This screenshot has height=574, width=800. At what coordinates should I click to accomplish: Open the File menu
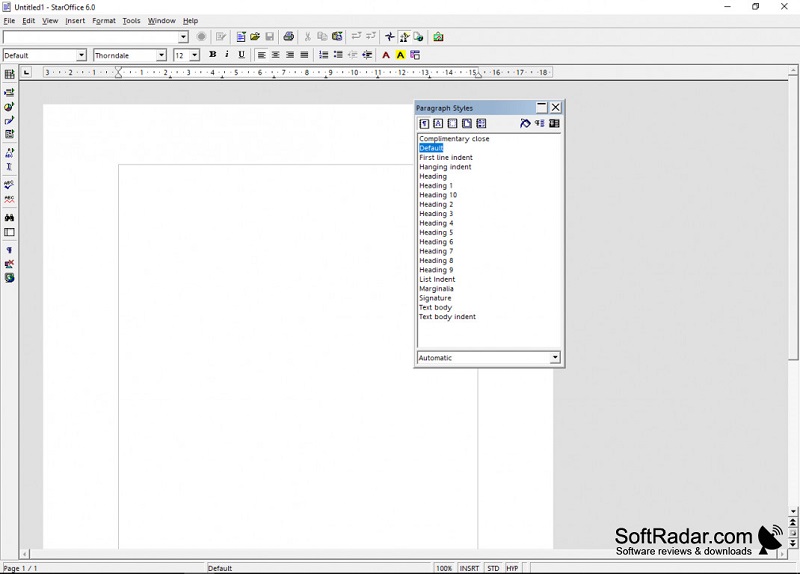[x=9, y=21]
